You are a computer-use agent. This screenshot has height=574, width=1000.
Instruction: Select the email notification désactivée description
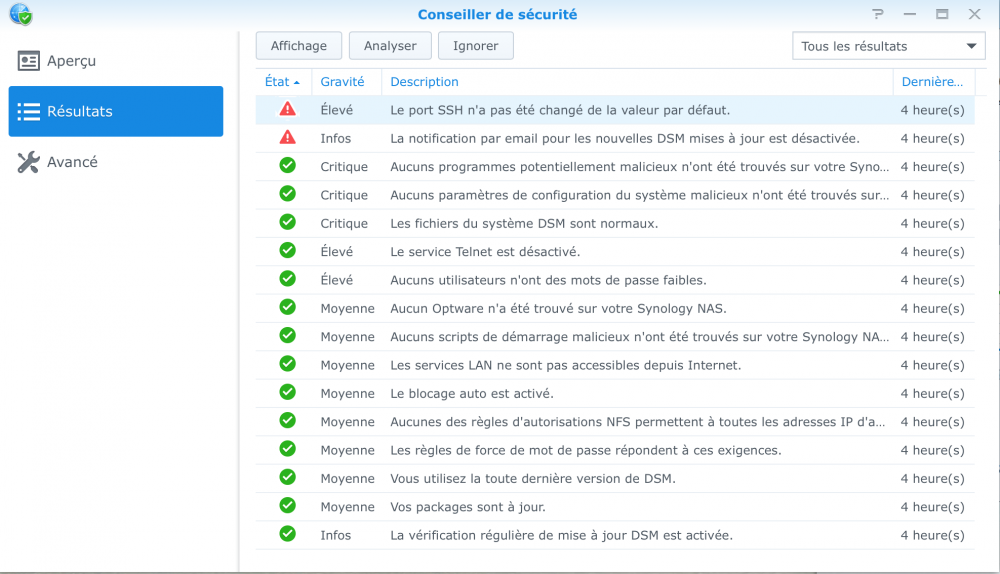click(x=625, y=138)
